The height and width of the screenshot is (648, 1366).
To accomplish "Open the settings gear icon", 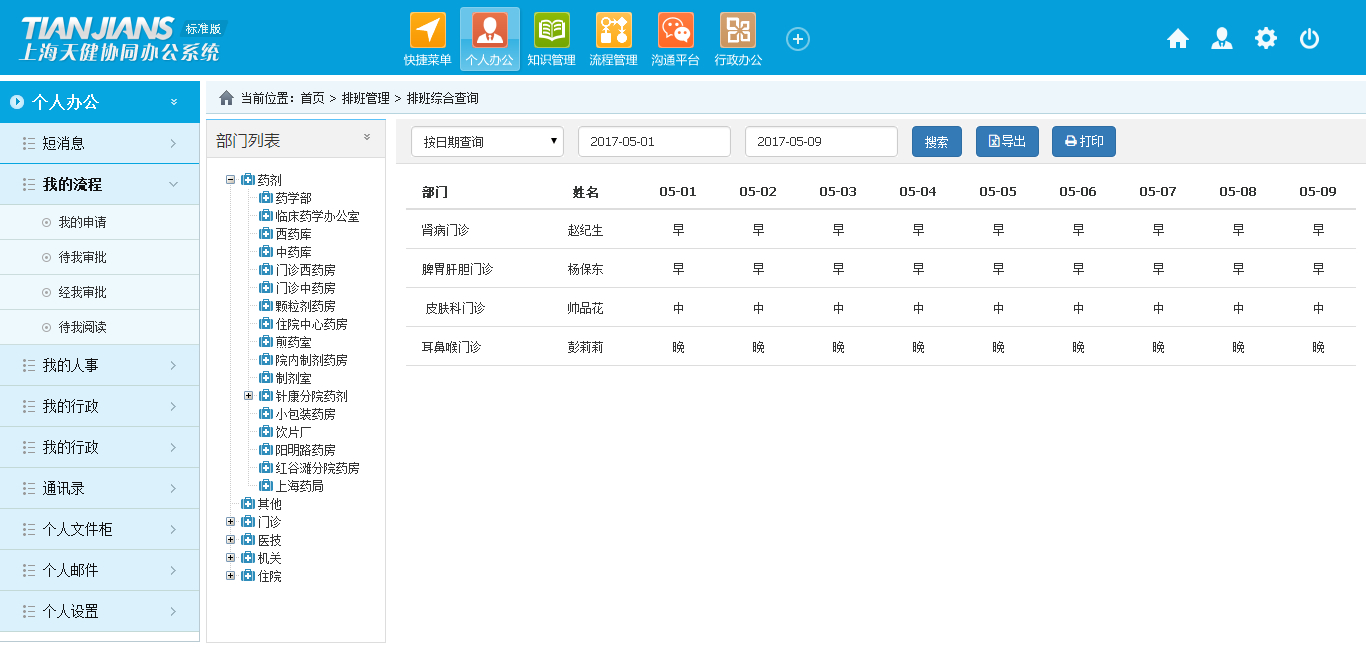I will pyautogui.click(x=1265, y=38).
